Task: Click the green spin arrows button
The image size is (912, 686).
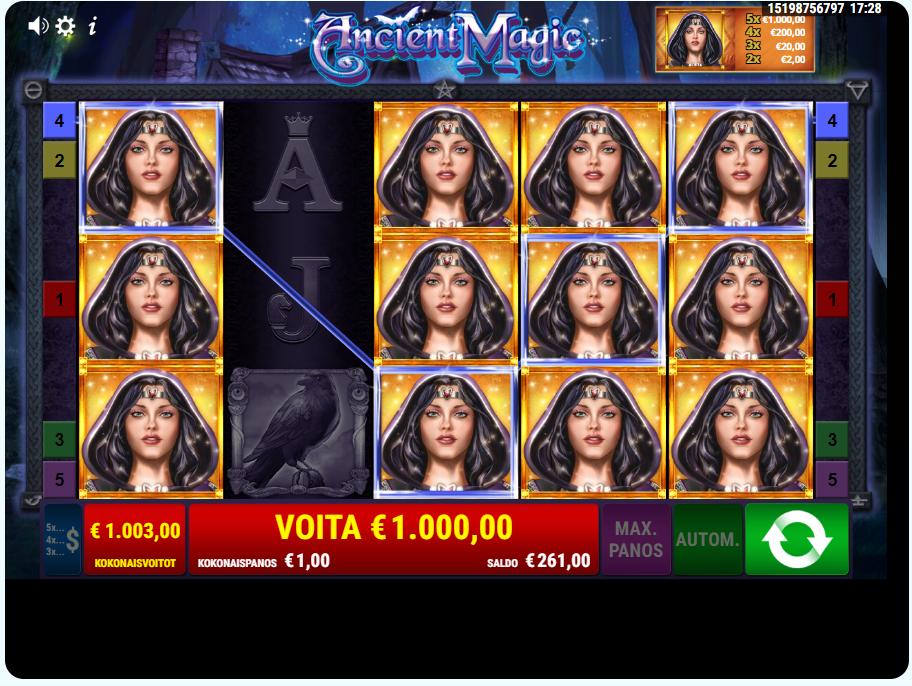Action: click(796, 539)
